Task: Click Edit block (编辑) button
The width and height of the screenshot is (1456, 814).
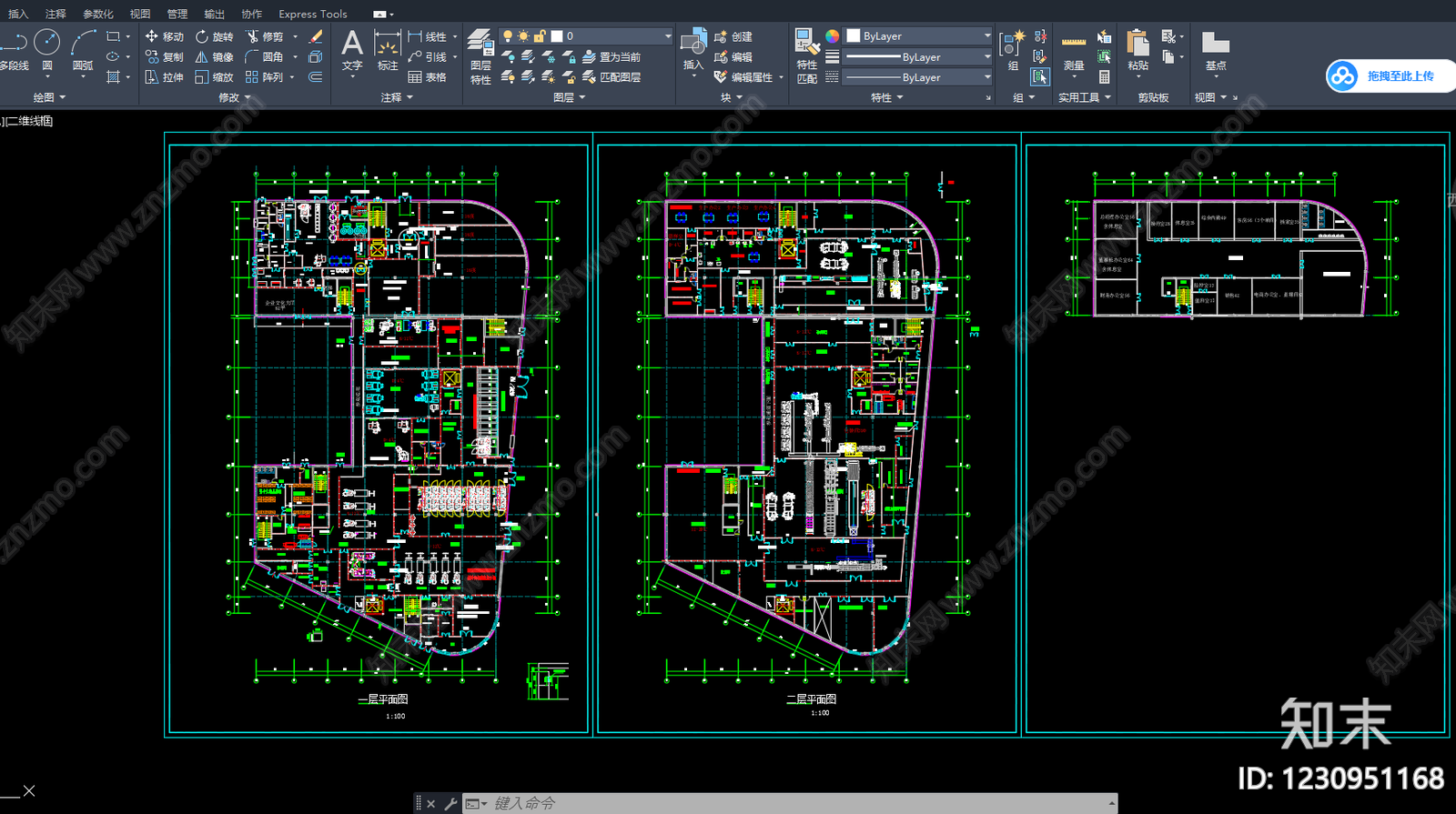Action: [733, 56]
